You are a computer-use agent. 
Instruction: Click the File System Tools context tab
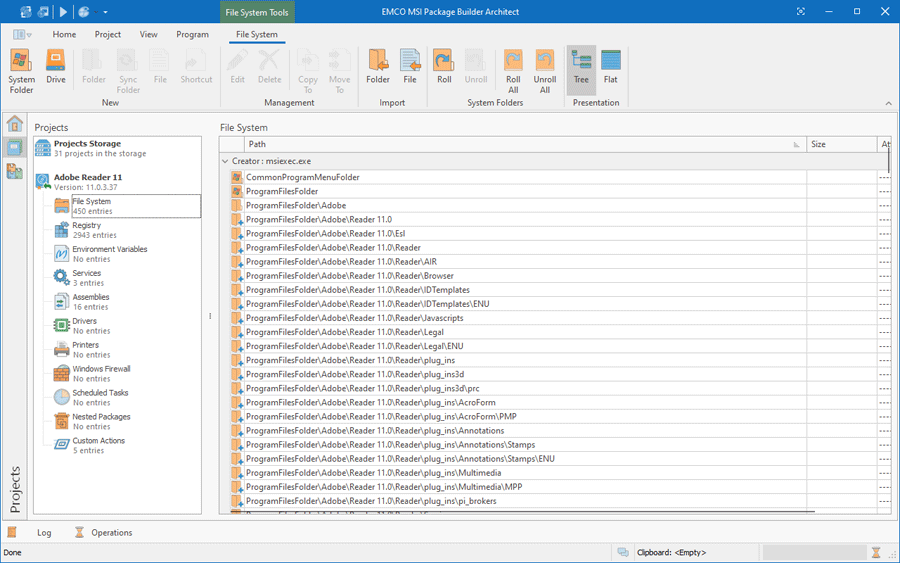[257, 12]
